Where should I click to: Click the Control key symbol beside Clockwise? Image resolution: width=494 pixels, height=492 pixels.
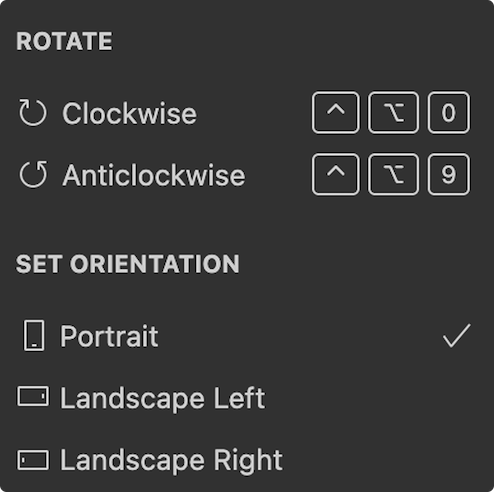click(336, 113)
